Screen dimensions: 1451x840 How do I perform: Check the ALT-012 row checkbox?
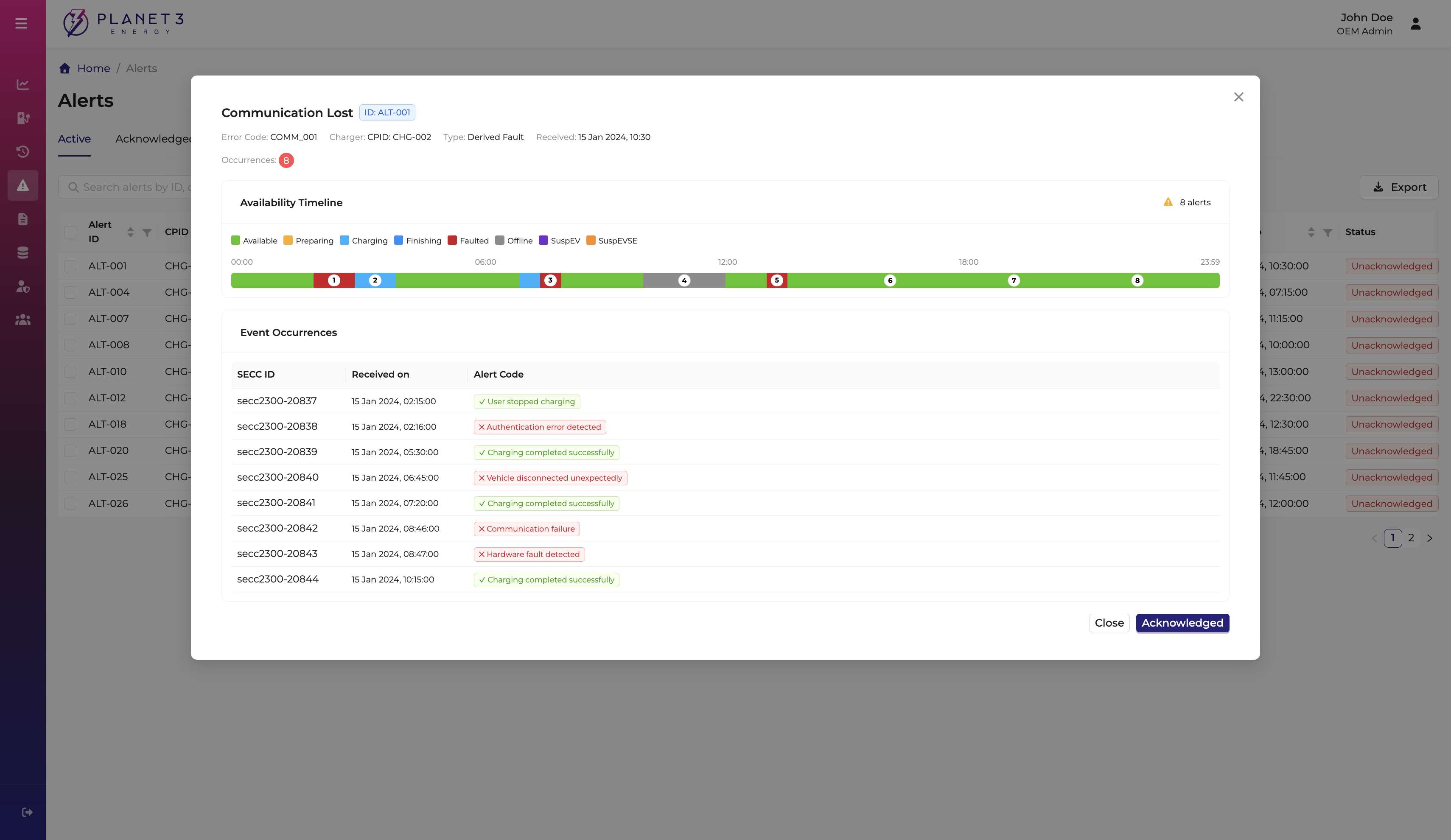70,398
